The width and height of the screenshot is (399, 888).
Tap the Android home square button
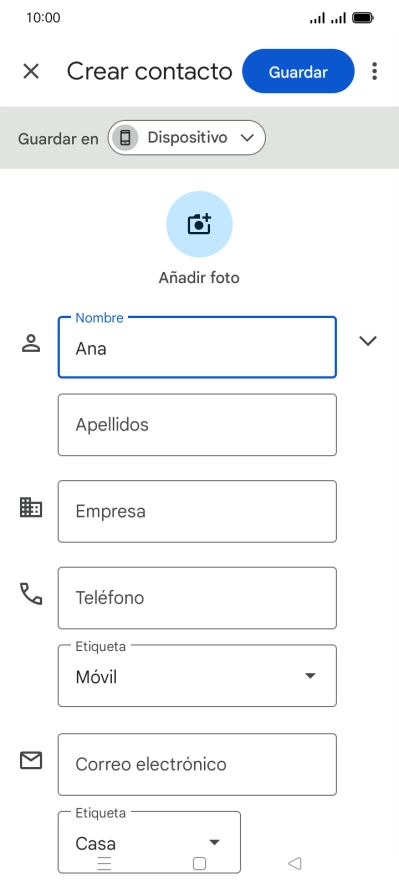click(199, 863)
